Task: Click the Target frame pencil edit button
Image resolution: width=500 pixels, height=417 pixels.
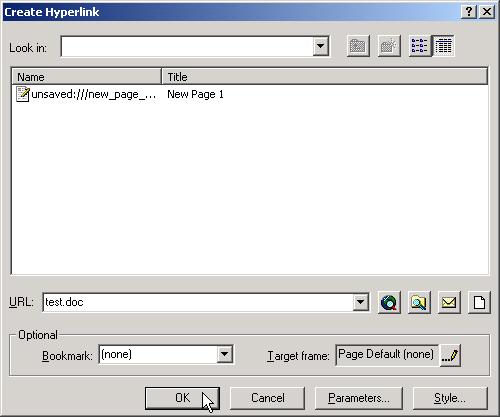Action: [450, 355]
